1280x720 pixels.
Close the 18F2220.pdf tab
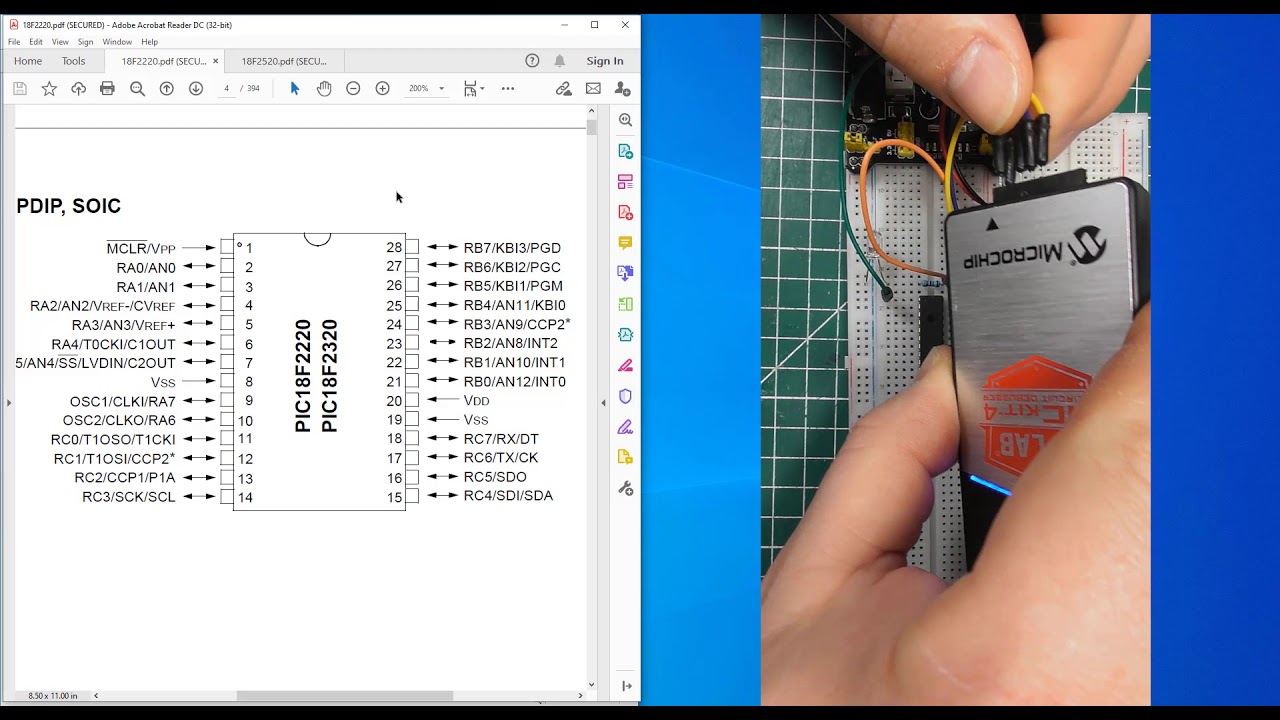pyautogui.click(x=215, y=61)
